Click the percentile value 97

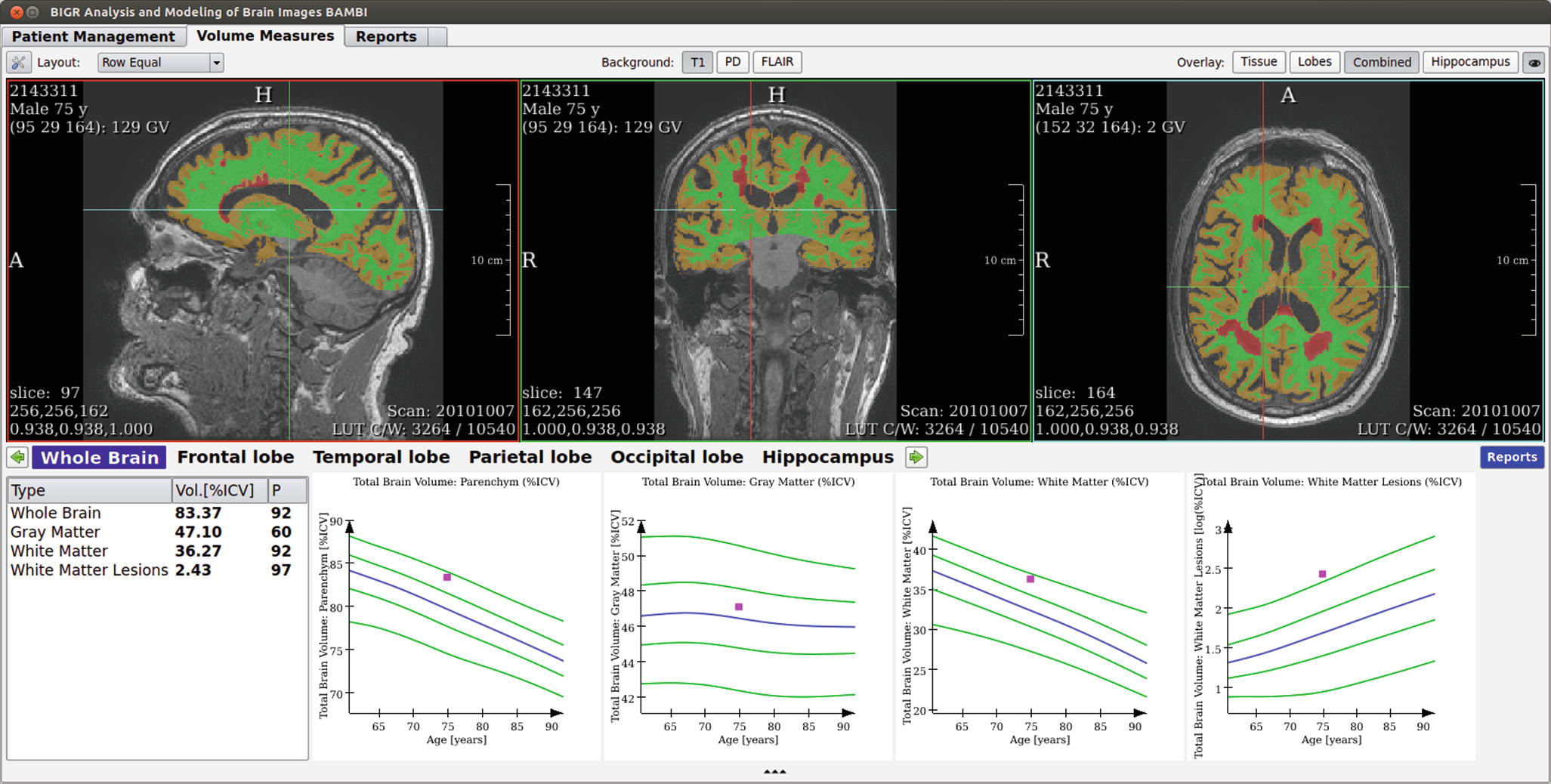click(281, 570)
